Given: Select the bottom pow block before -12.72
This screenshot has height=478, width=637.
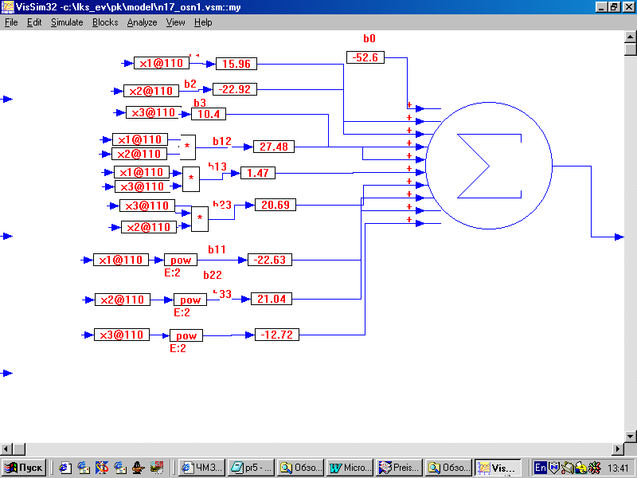Looking at the screenshot, I should (x=187, y=335).
